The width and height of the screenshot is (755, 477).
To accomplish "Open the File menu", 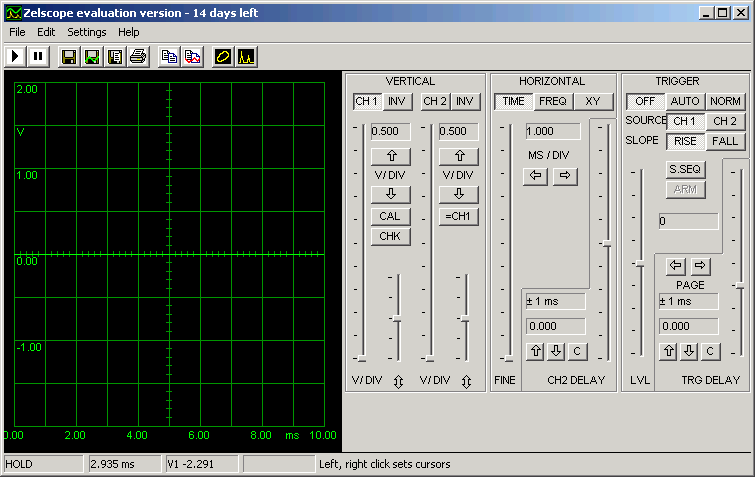I will pos(17,32).
